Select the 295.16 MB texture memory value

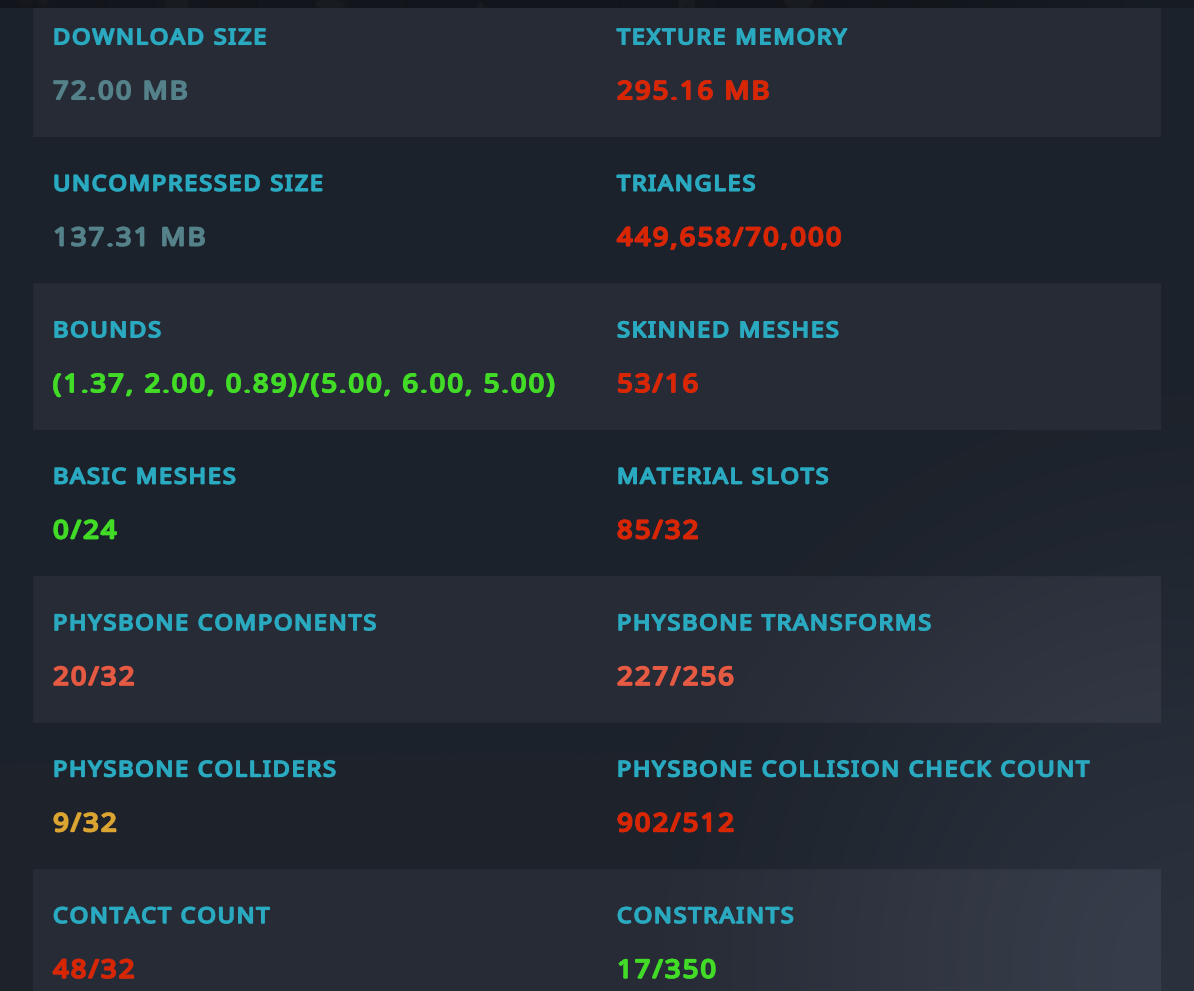point(693,91)
